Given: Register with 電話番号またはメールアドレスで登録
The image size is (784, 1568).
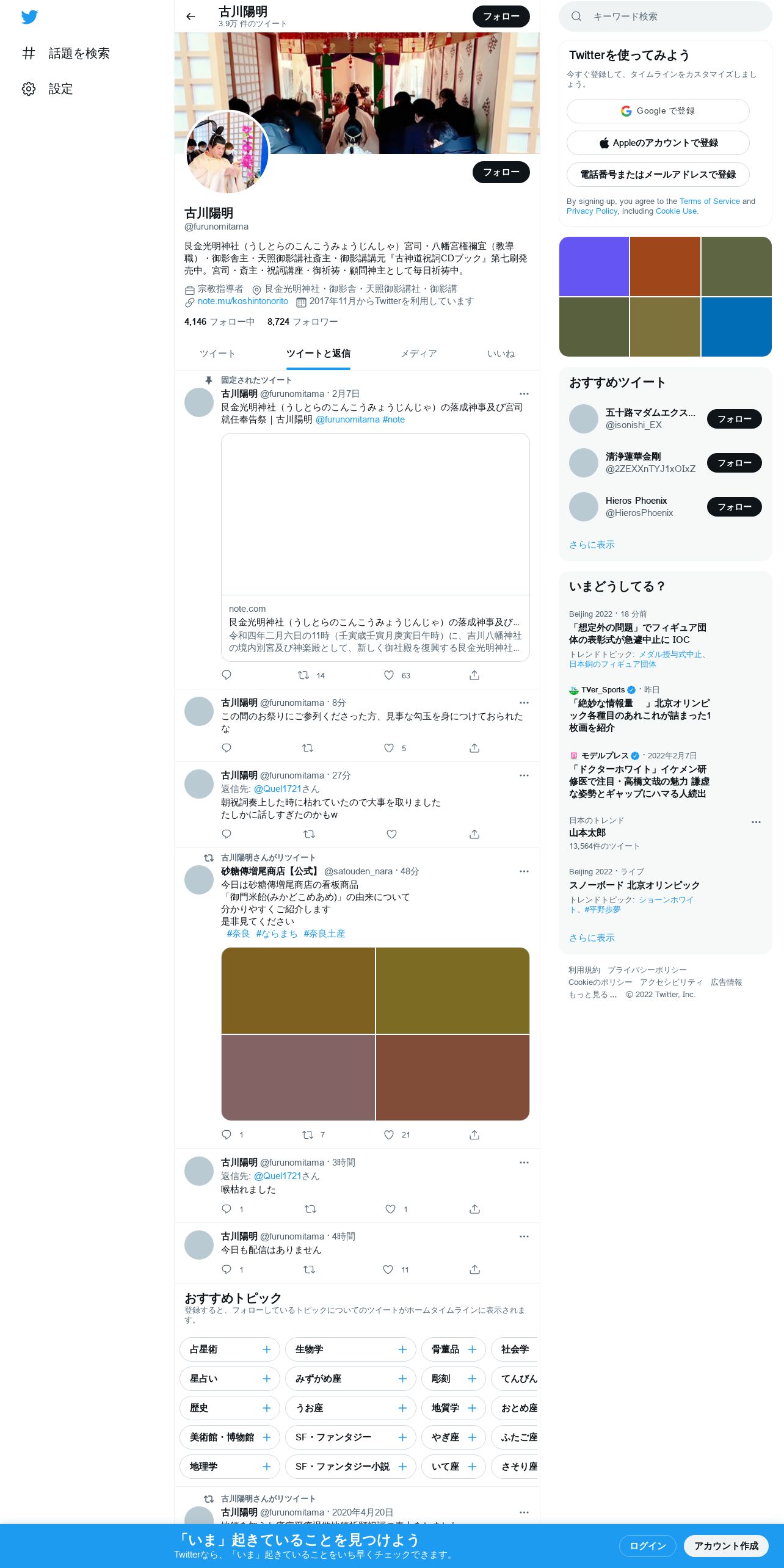Looking at the screenshot, I should 658,175.
